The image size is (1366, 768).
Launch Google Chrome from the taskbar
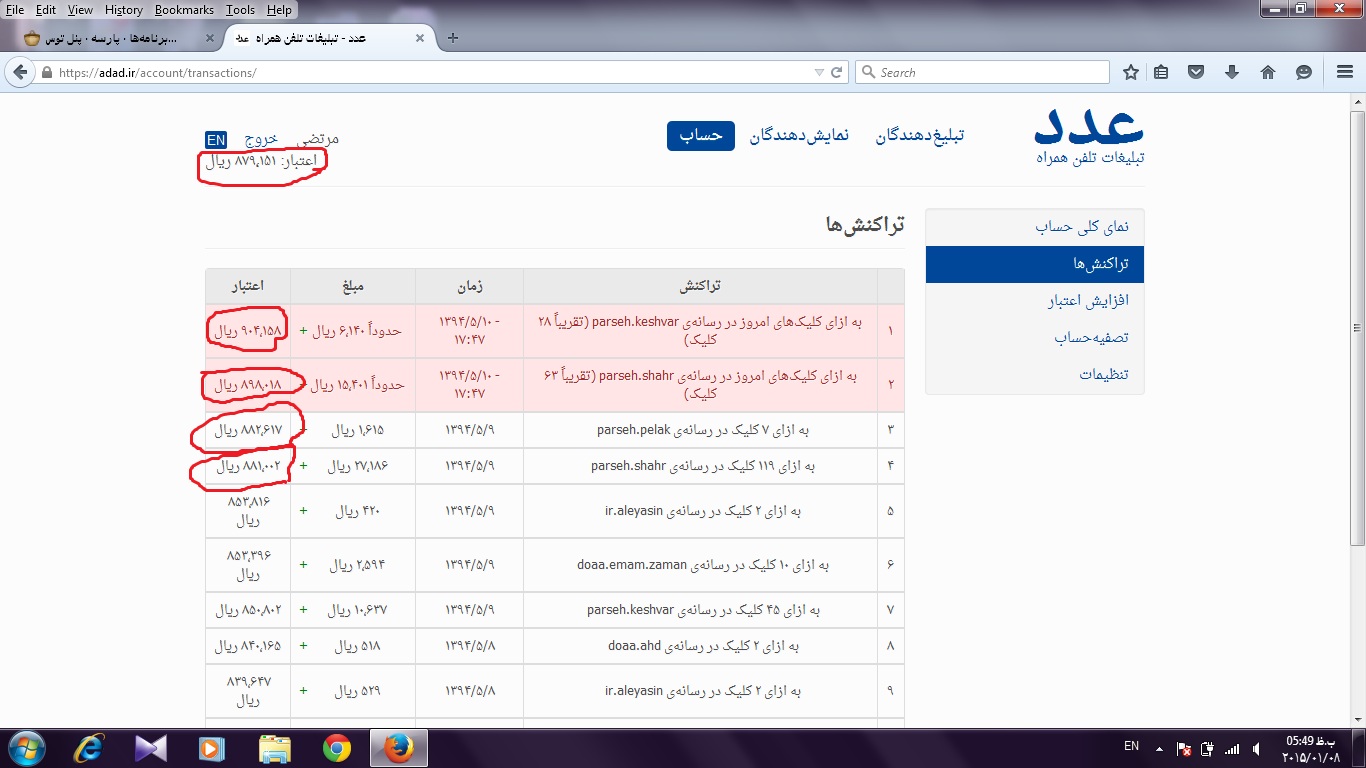click(x=337, y=747)
